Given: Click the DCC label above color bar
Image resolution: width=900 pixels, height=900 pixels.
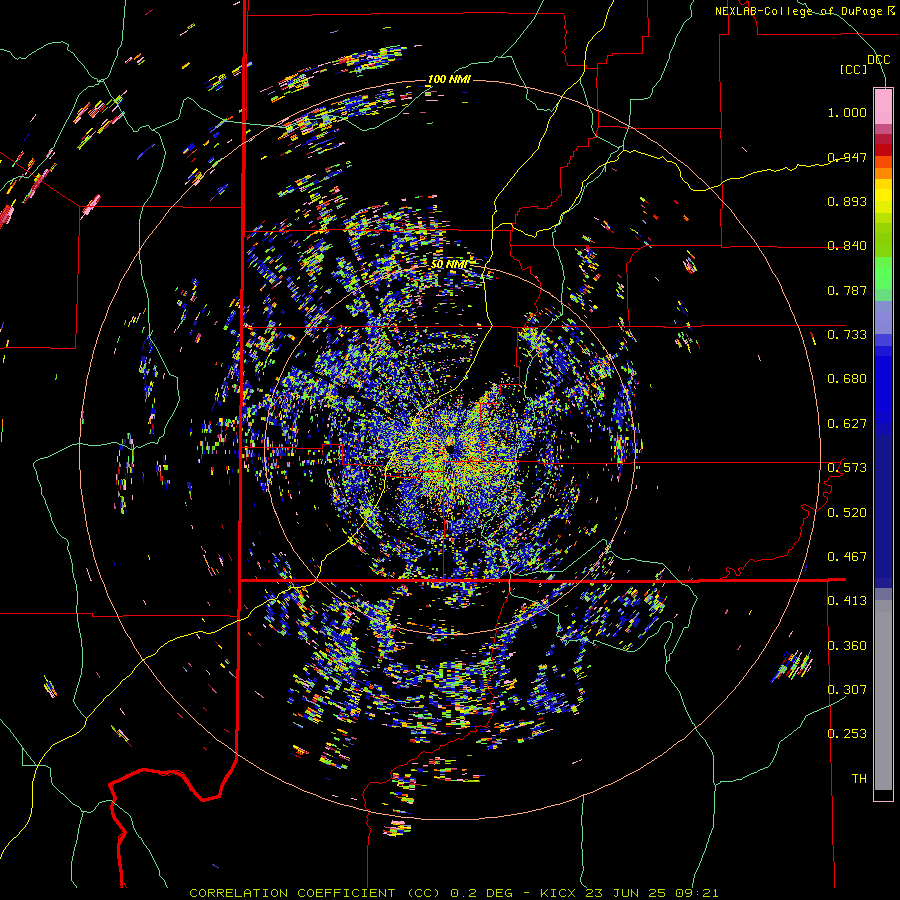Looking at the screenshot, I should click(x=878, y=59).
